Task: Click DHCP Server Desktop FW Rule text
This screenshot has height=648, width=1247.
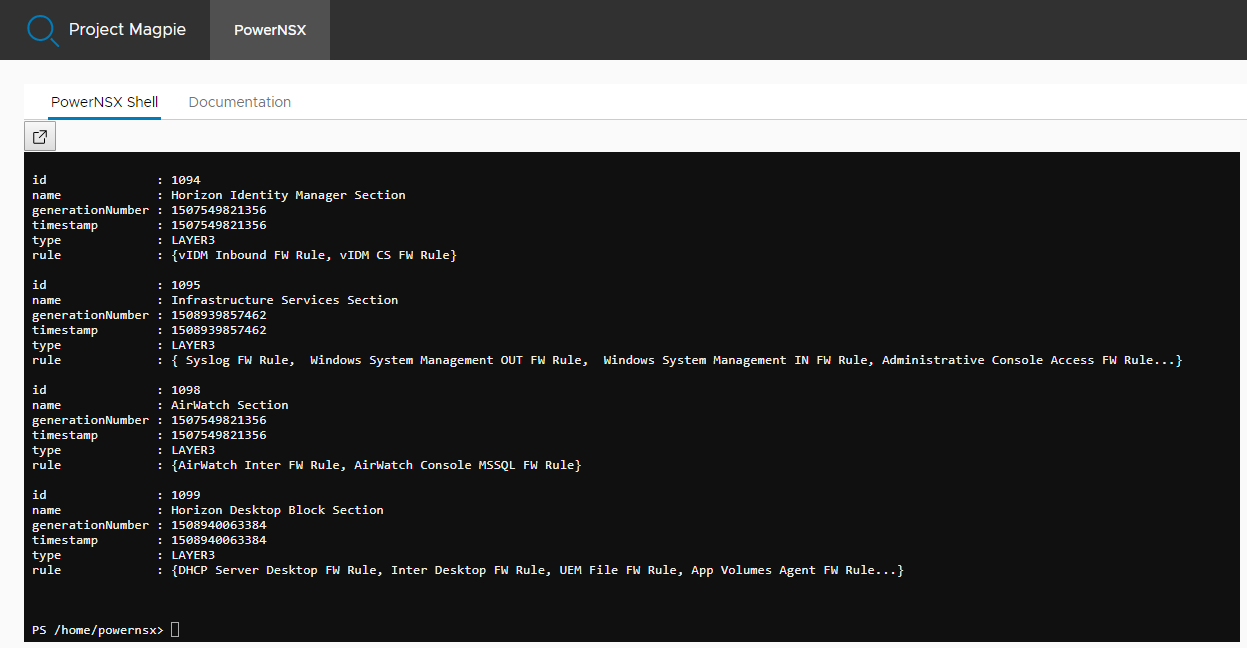Action: pos(277,570)
